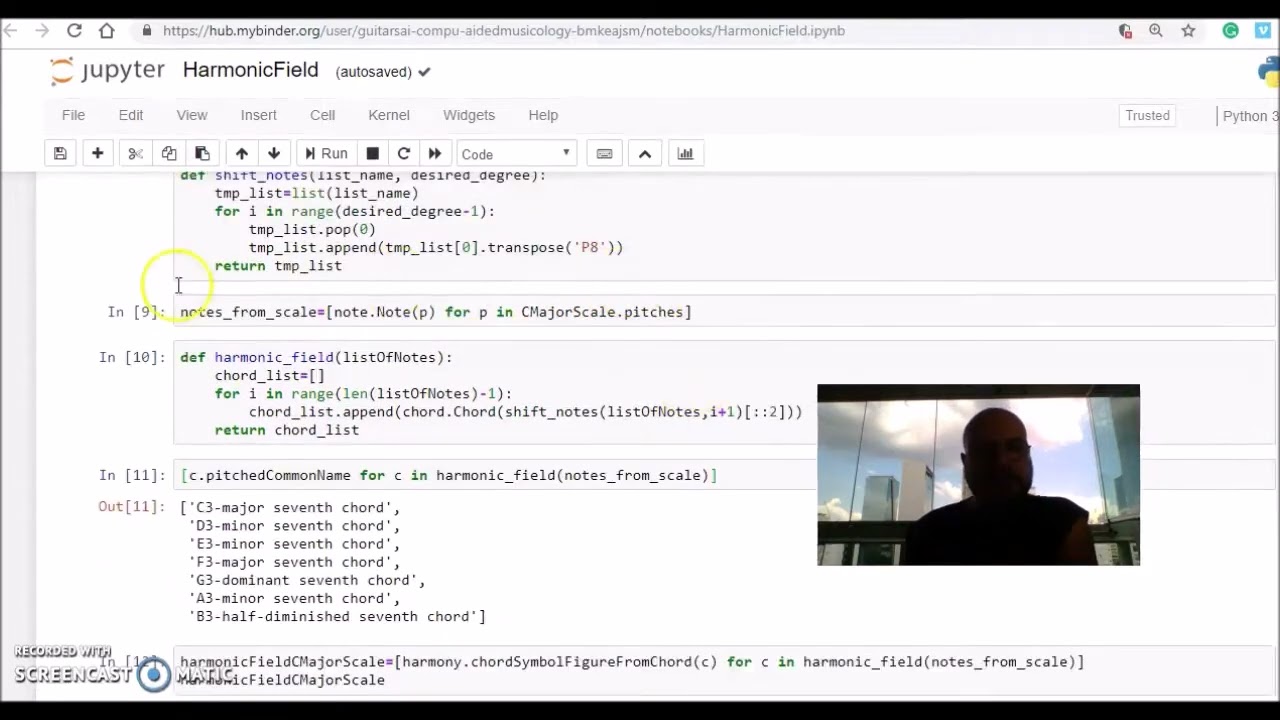The height and width of the screenshot is (720, 1280).
Task: Save notebook with the floppy disk icon
Action: [x=60, y=154]
